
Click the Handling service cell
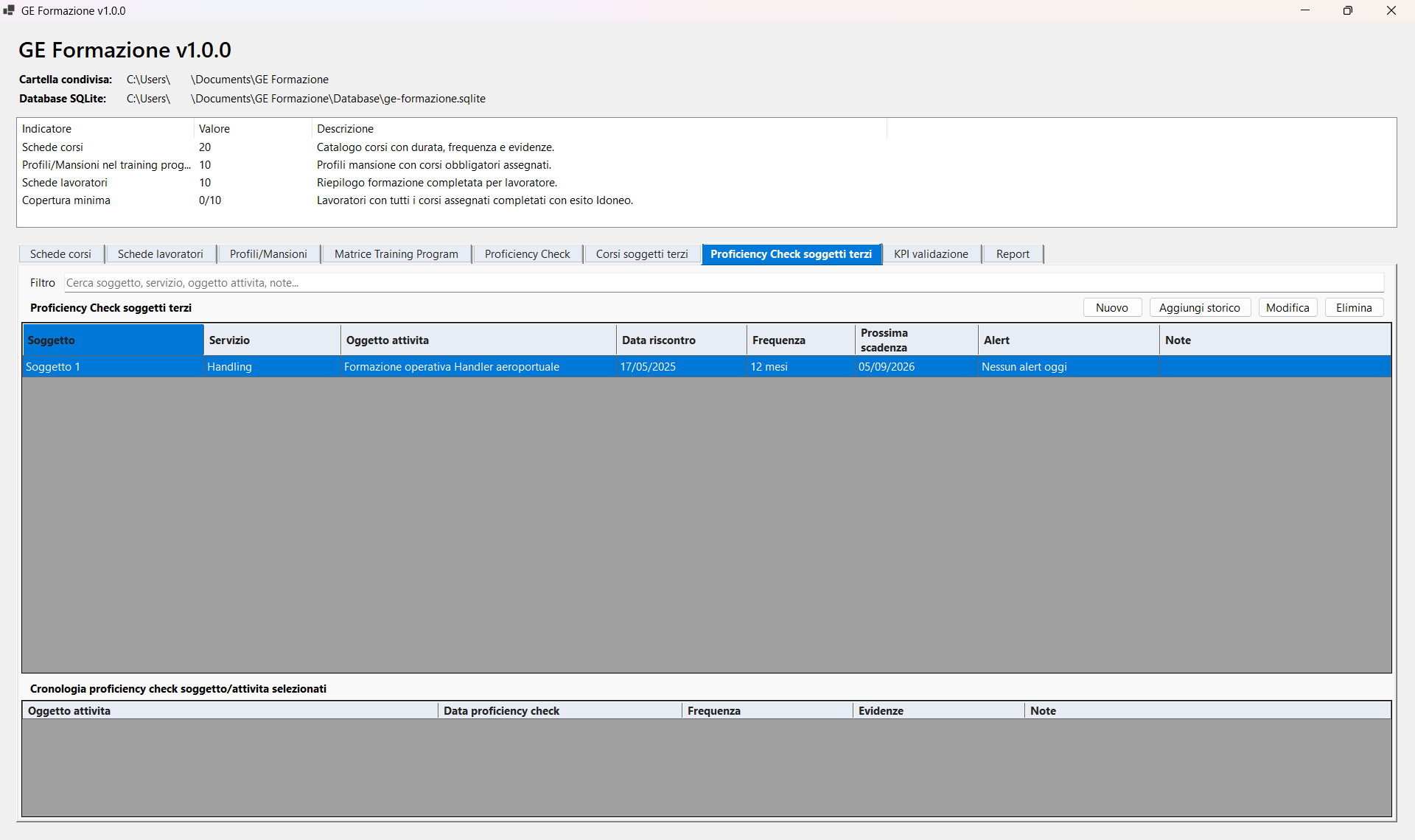(x=272, y=367)
